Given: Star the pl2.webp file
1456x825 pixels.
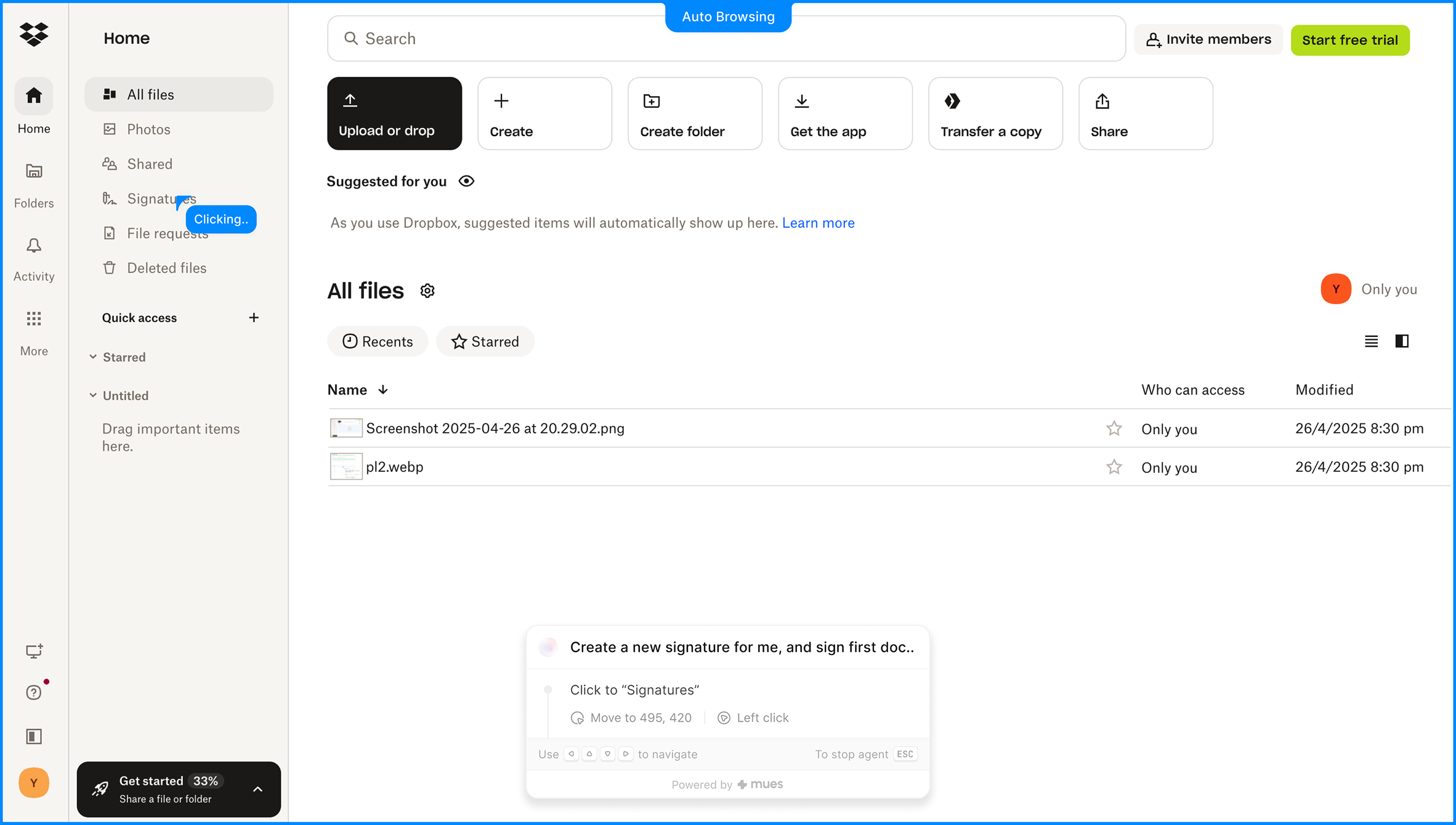Looking at the screenshot, I should [x=1114, y=467].
